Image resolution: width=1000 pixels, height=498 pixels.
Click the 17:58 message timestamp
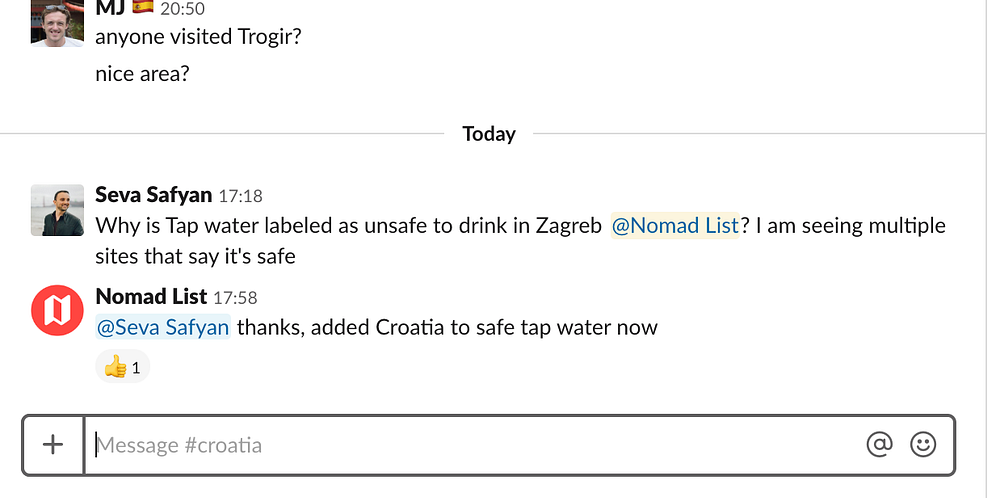click(x=235, y=297)
